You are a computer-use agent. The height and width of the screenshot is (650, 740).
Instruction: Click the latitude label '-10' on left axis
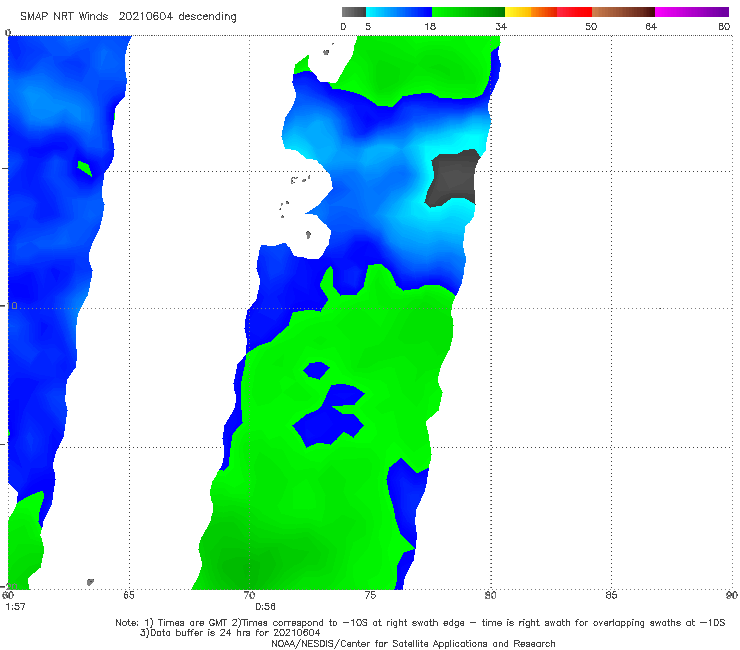coord(10,306)
